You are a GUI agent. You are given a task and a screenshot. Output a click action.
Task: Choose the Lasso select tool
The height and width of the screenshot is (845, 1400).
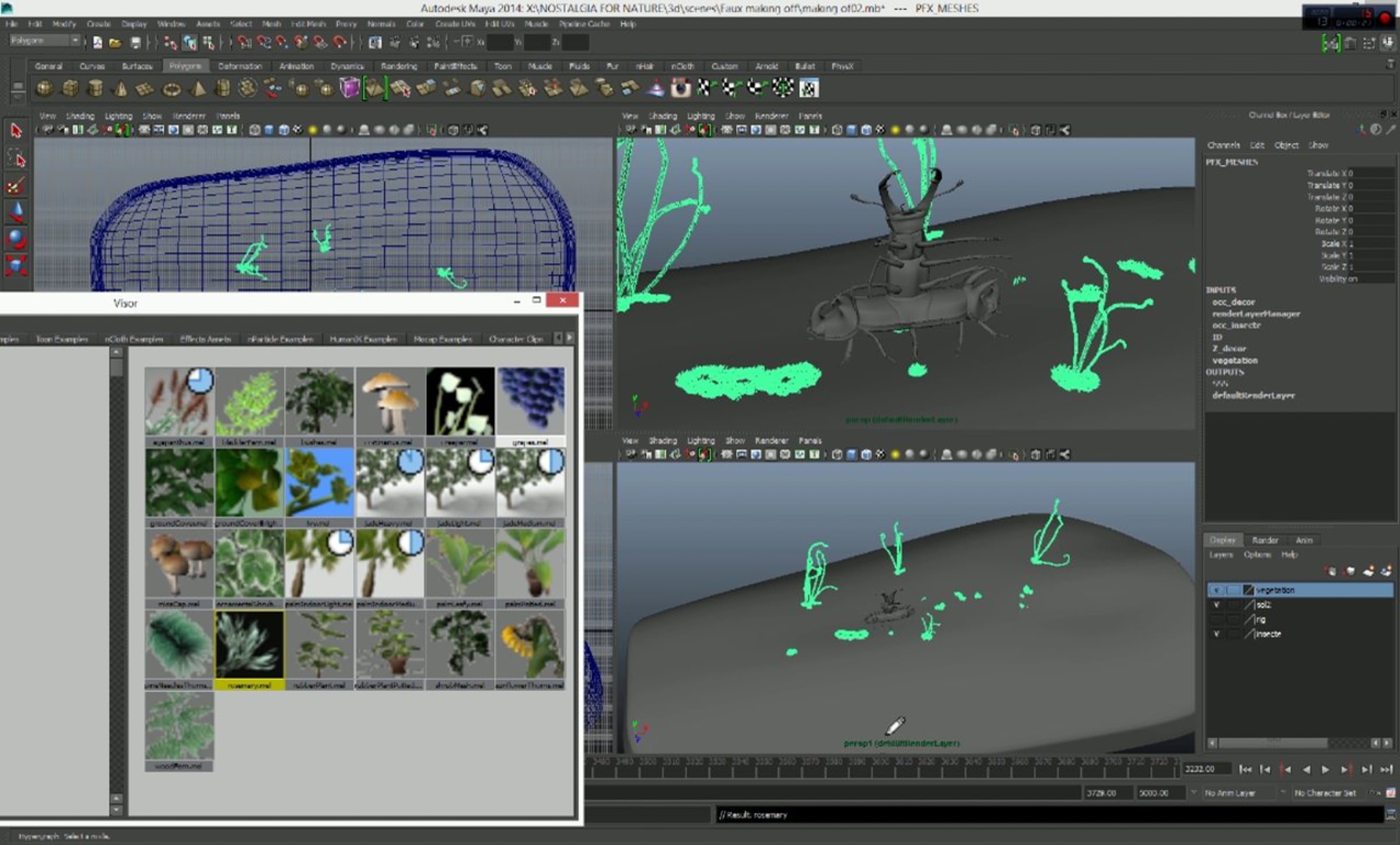[16, 157]
